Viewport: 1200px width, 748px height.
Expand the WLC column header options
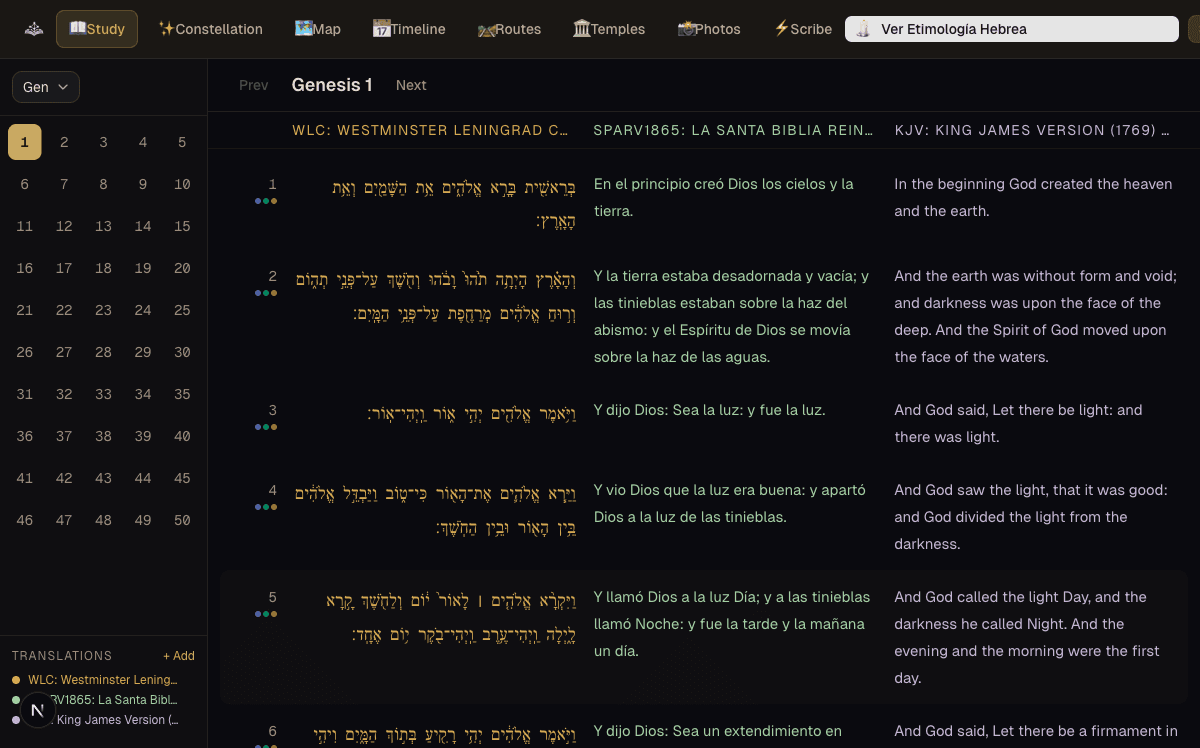point(431,130)
